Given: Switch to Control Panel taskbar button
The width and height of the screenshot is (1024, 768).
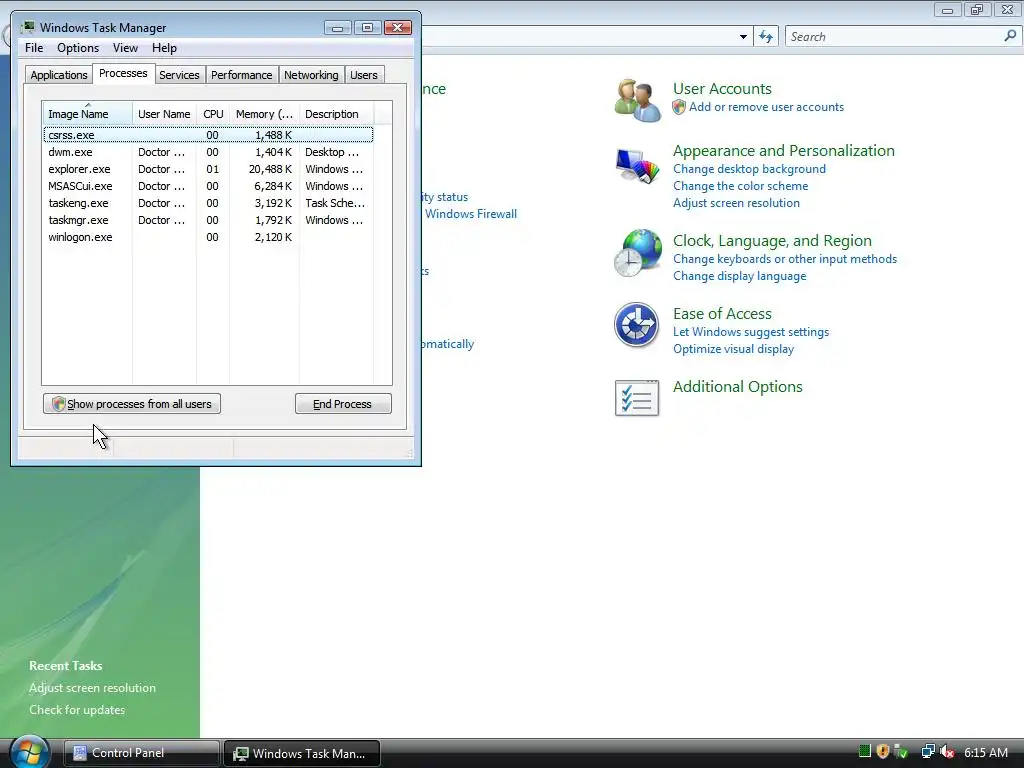Looking at the screenshot, I should (142, 753).
